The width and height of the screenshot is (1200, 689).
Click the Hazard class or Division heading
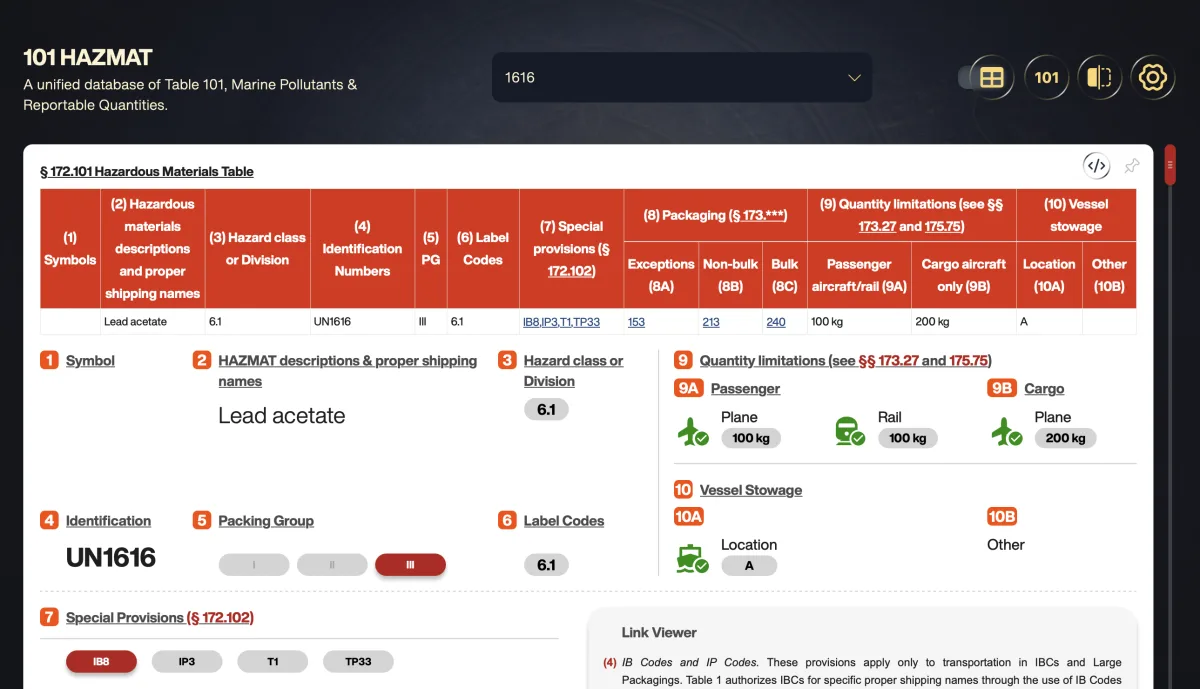(x=573, y=371)
